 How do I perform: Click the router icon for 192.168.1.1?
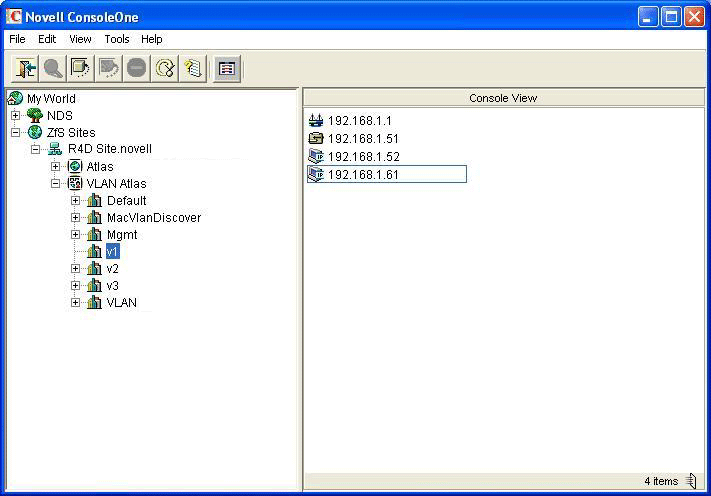point(316,121)
